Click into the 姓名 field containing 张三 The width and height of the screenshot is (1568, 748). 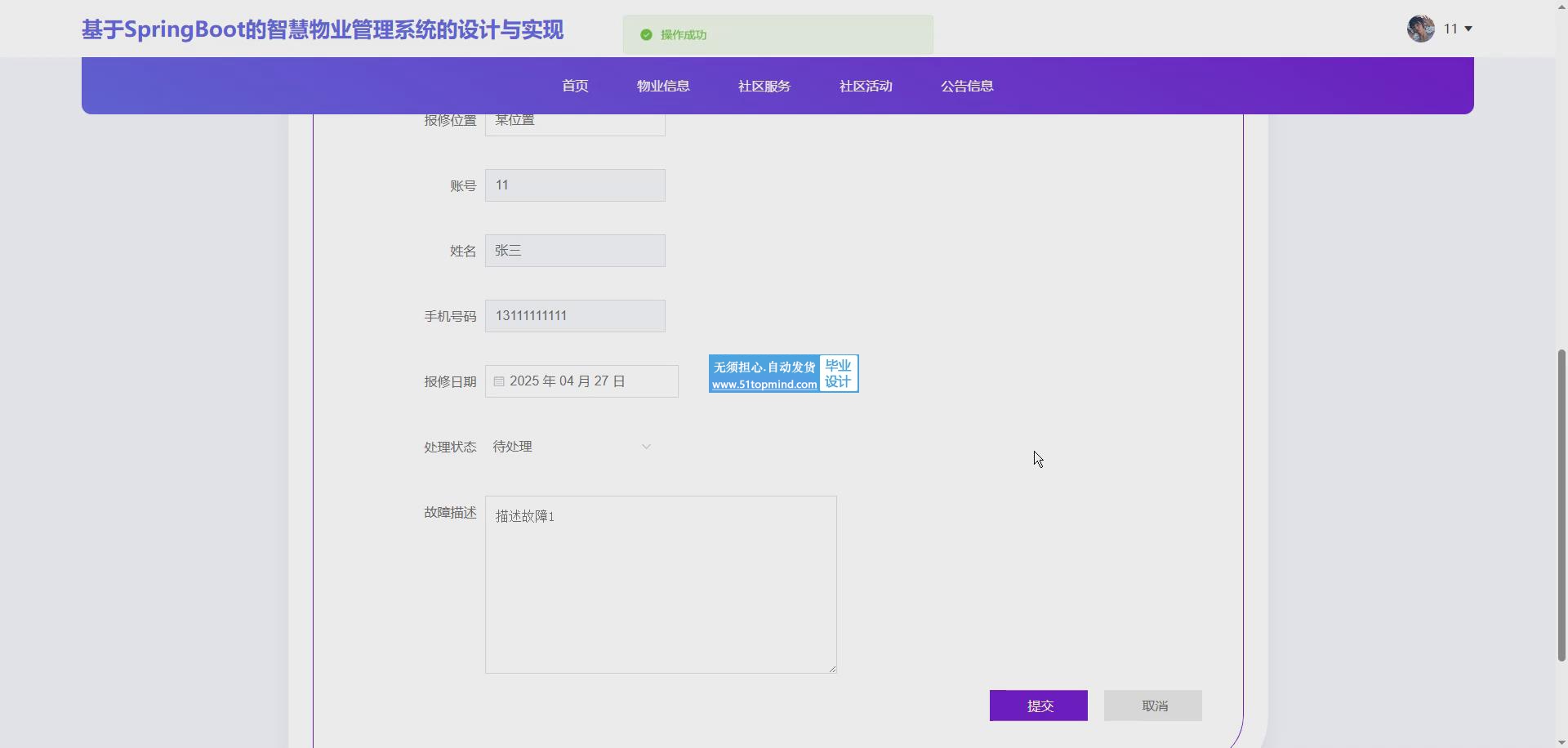coord(575,251)
